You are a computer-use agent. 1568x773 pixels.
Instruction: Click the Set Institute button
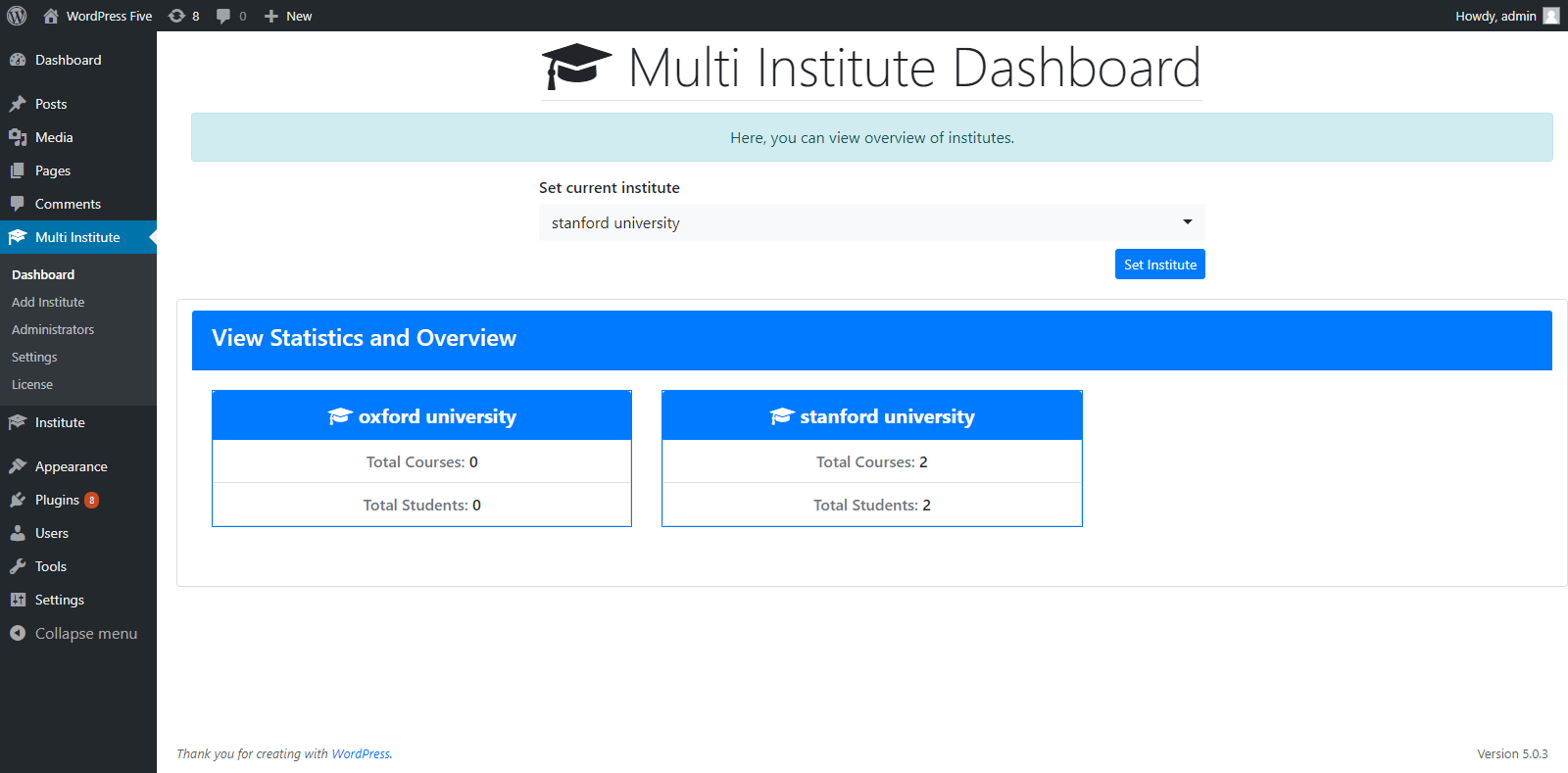pyautogui.click(x=1160, y=265)
